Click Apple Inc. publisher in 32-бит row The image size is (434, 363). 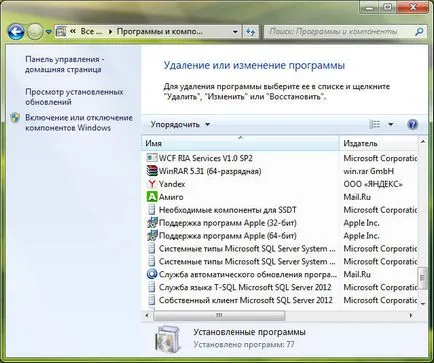point(361,223)
